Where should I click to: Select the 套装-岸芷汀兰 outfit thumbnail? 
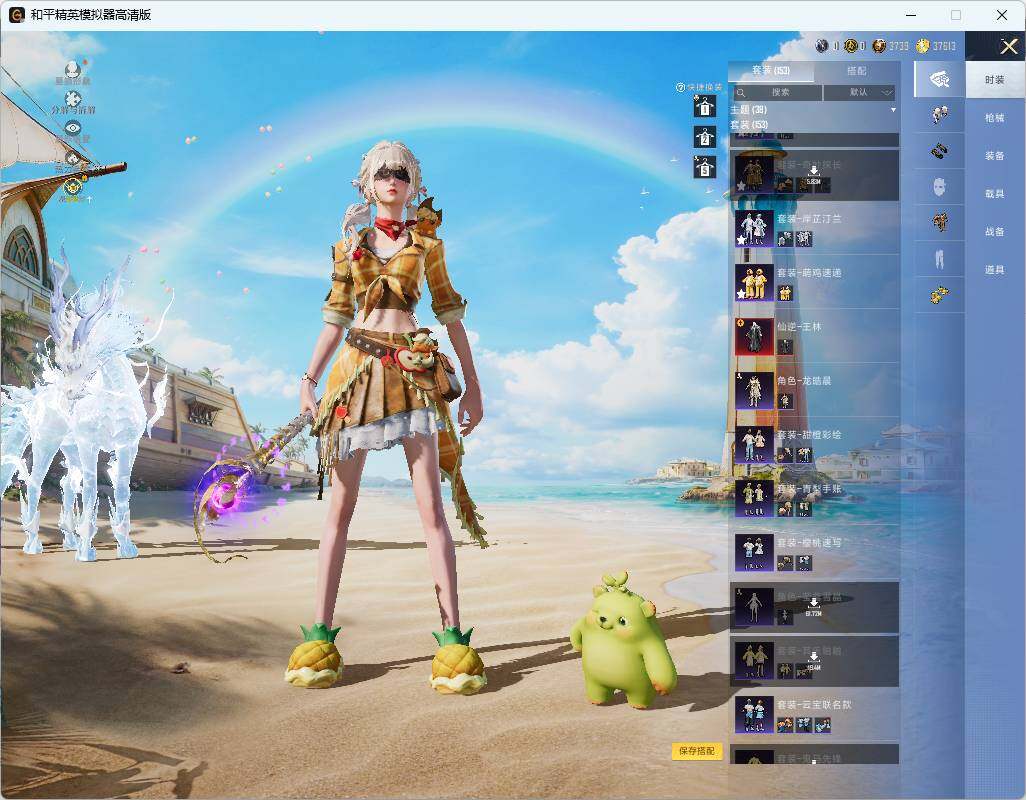754,228
